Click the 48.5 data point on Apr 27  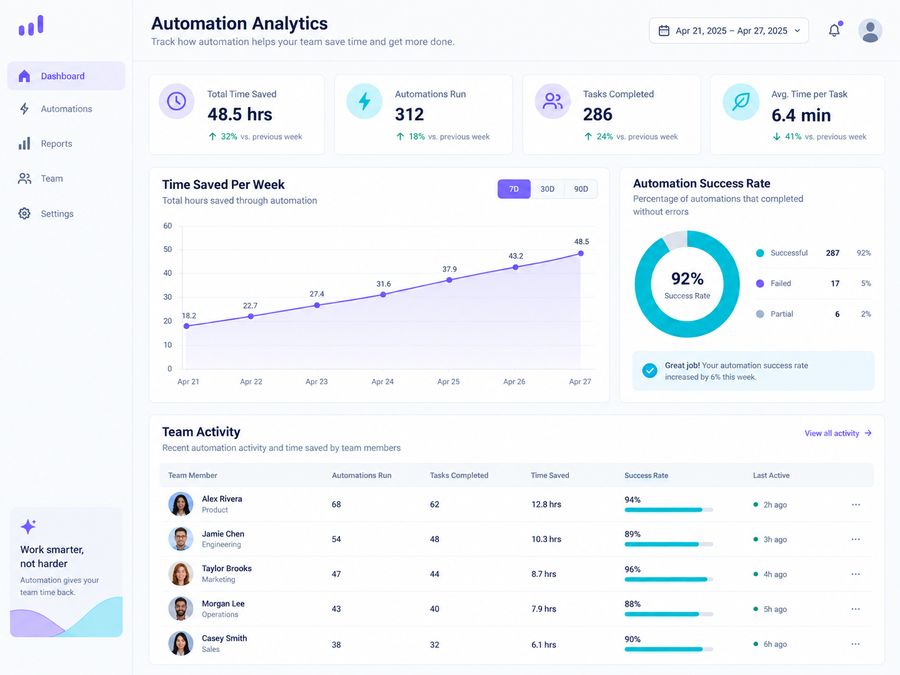click(581, 253)
